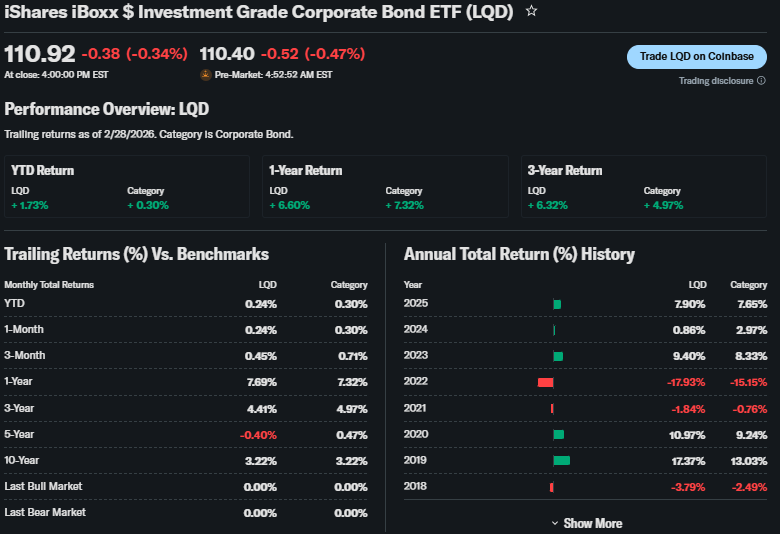The width and height of the screenshot is (780, 534).
Task: Click the star icon to follow LQD
Action: pos(531,12)
